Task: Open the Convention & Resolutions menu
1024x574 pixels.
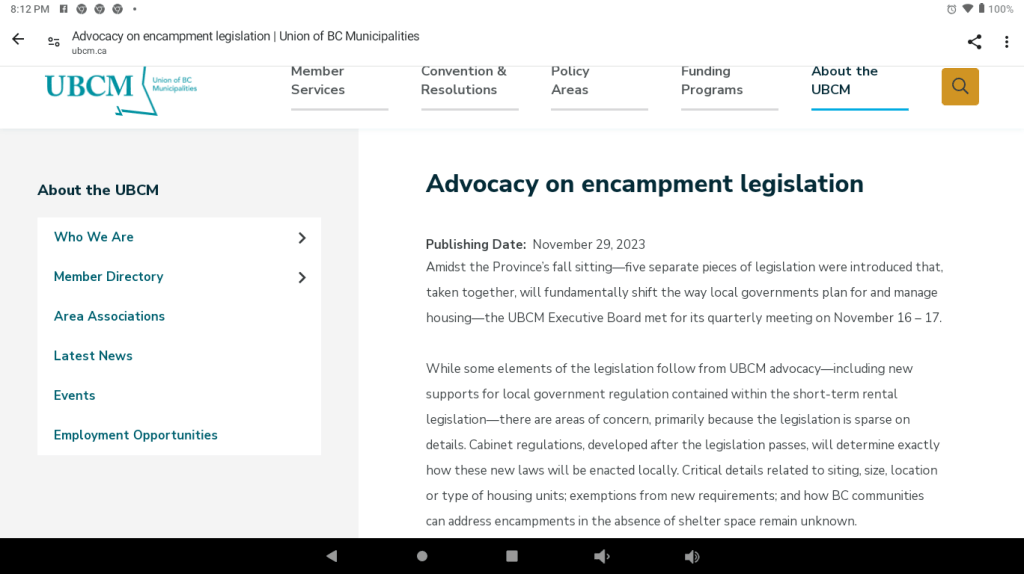Action: (x=464, y=81)
